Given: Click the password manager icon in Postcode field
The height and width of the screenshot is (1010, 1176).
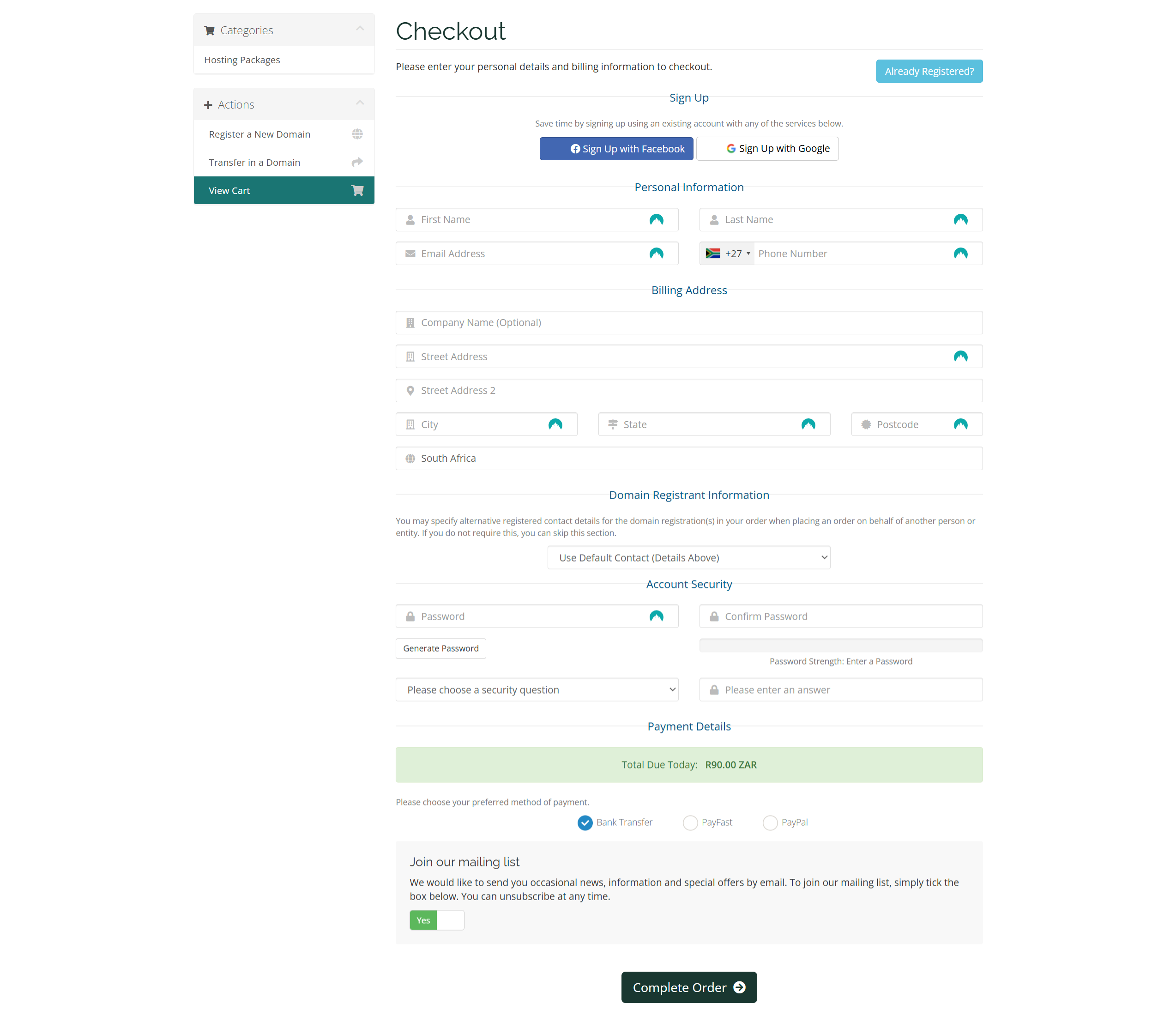Looking at the screenshot, I should point(960,424).
